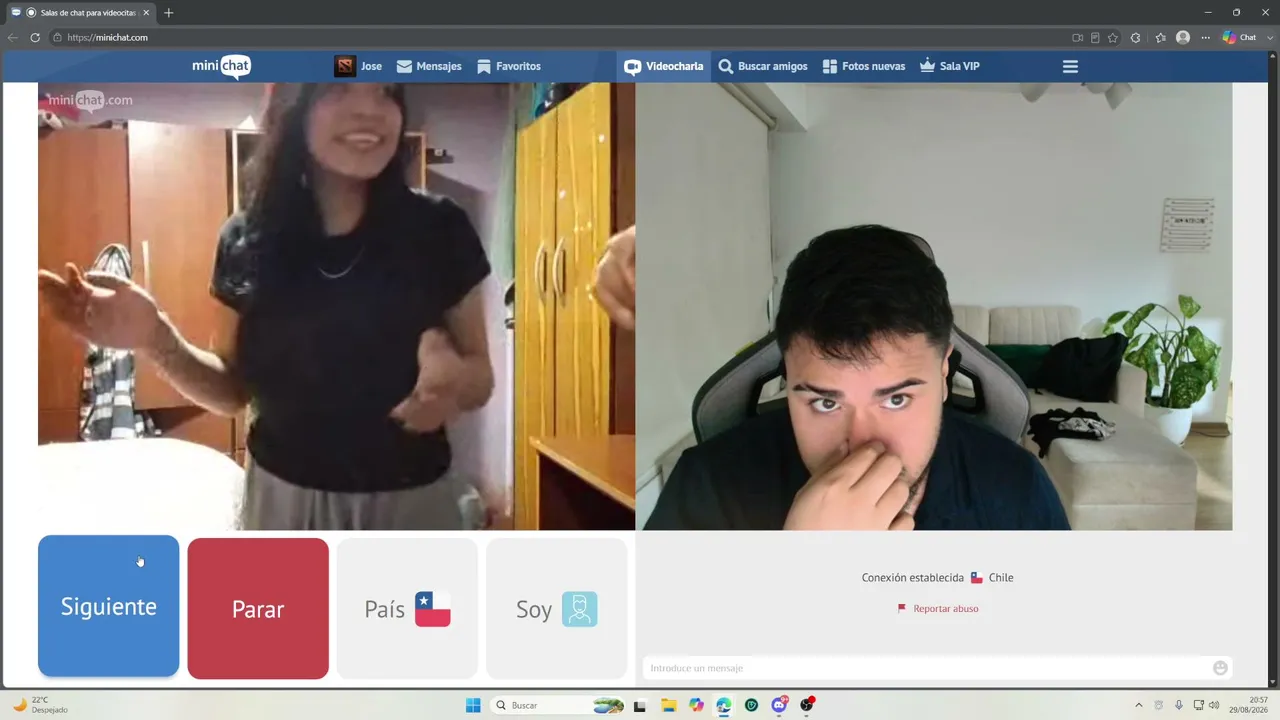The width and height of the screenshot is (1280, 720).
Task: Open File Explorer from the taskbar
Action: [668, 705]
